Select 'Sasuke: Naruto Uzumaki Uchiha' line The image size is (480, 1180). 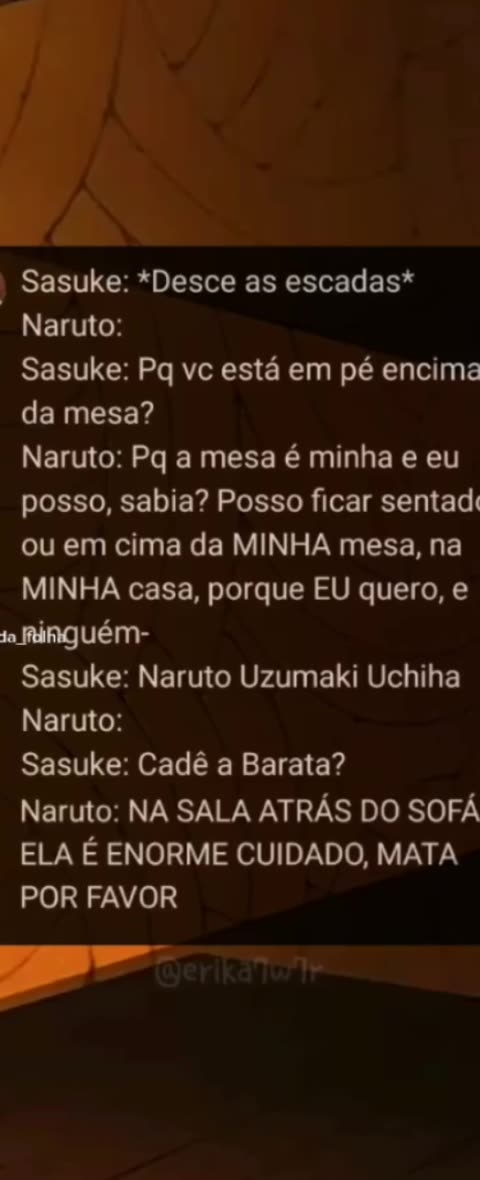(x=240, y=677)
